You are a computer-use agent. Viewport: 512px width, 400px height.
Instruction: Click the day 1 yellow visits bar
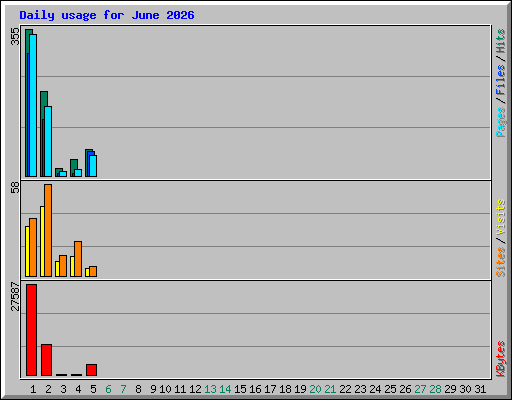click(27, 251)
